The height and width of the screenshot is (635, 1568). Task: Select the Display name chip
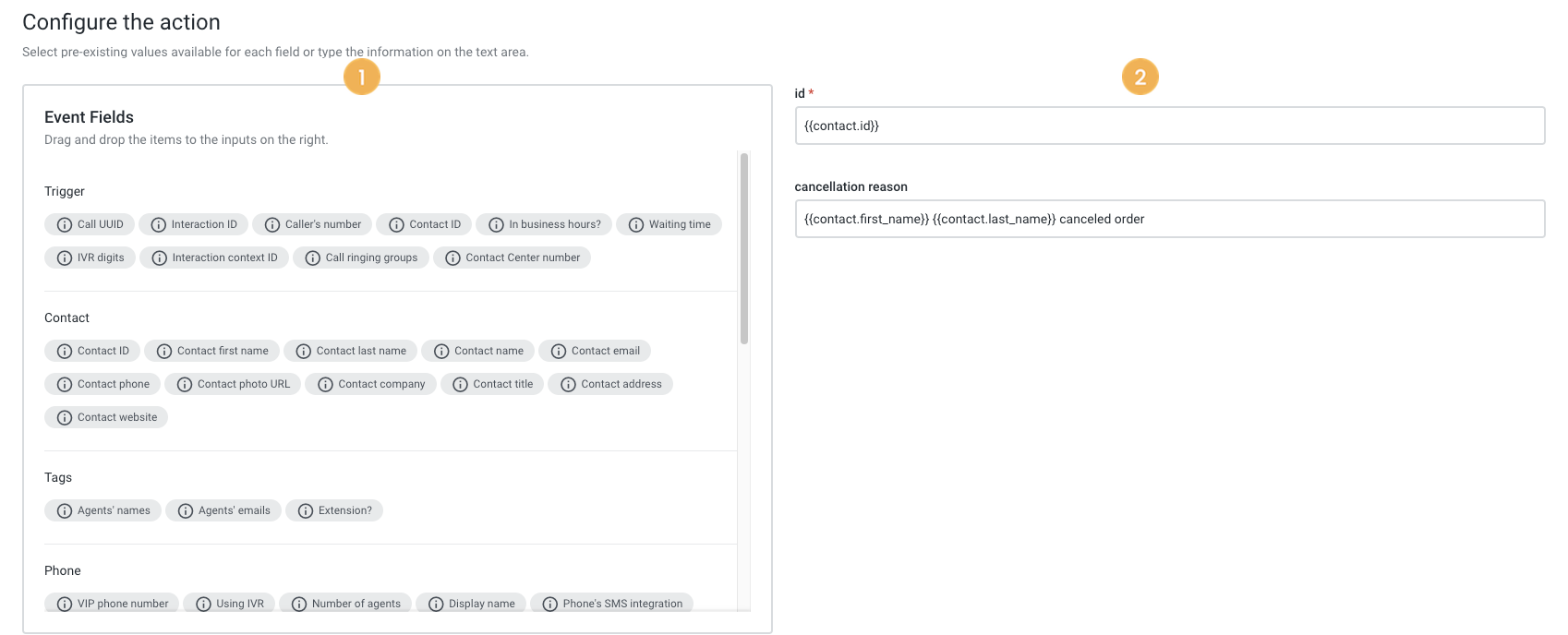coord(471,603)
